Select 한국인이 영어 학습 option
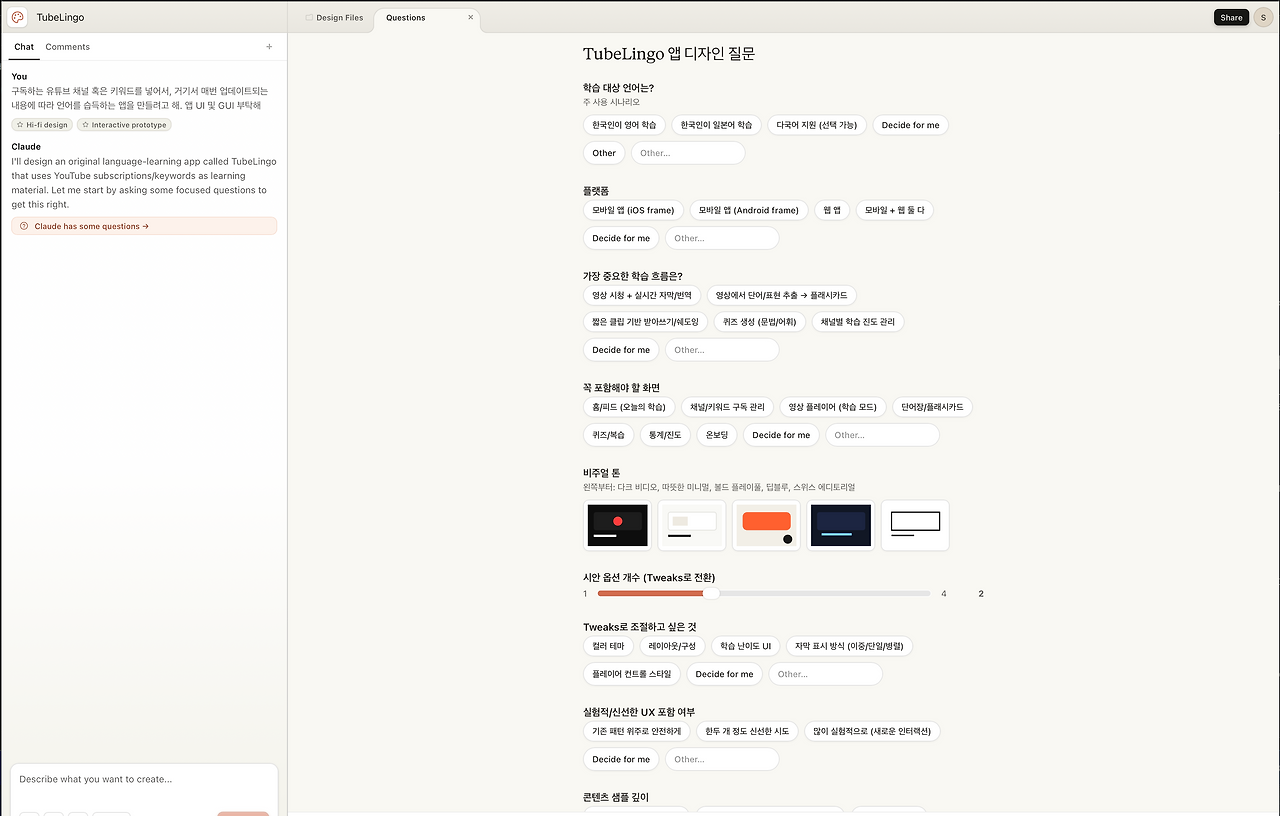Screen dimensions: 1280x816 click(624, 125)
